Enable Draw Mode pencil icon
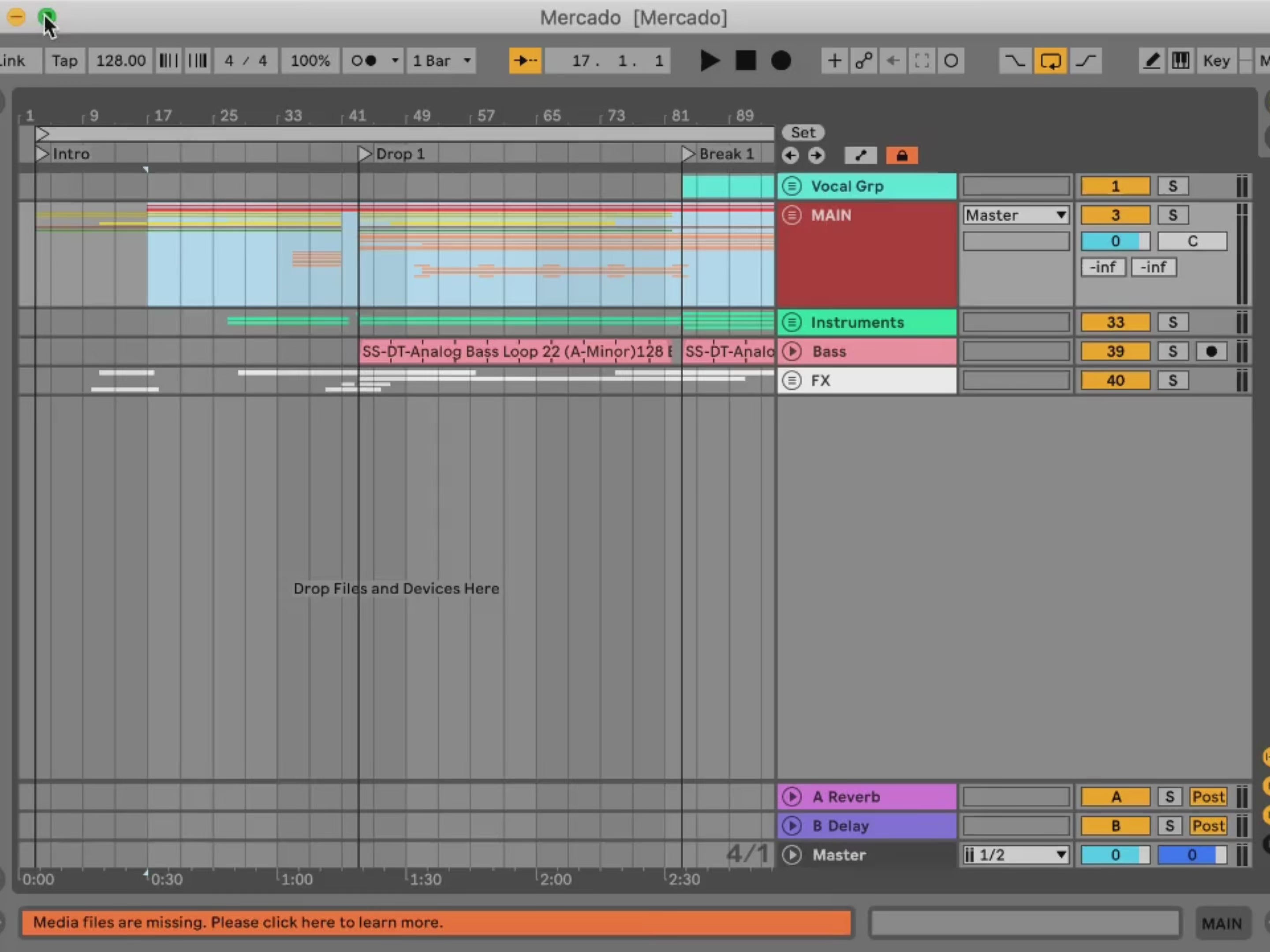The image size is (1270, 952). click(x=1151, y=61)
